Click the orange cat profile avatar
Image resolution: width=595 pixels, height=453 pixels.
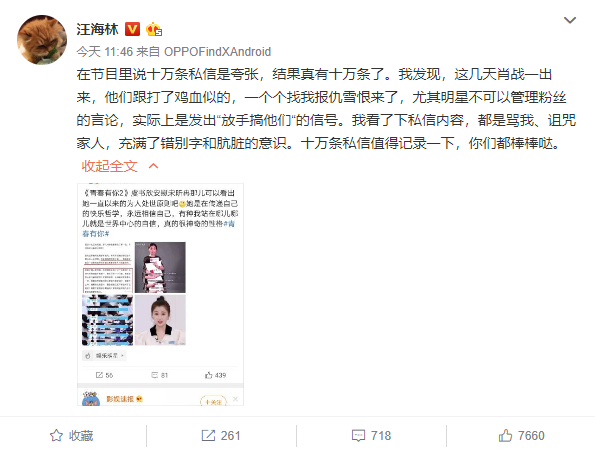[42, 40]
